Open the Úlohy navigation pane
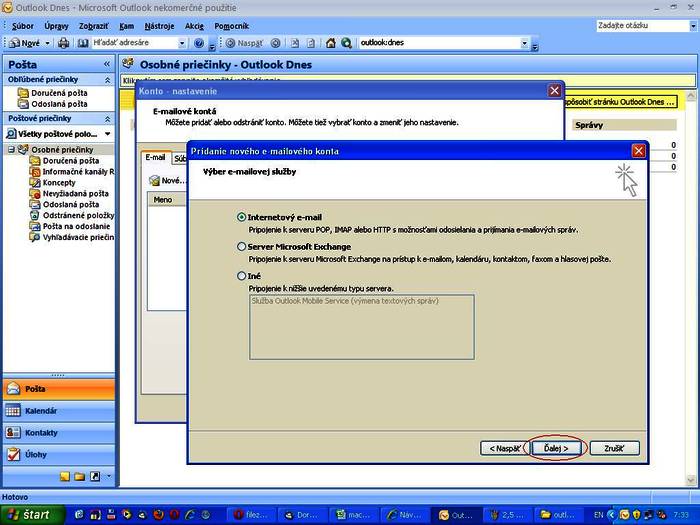The width and height of the screenshot is (700, 525). pyautogui.click(x=59, y=454)
